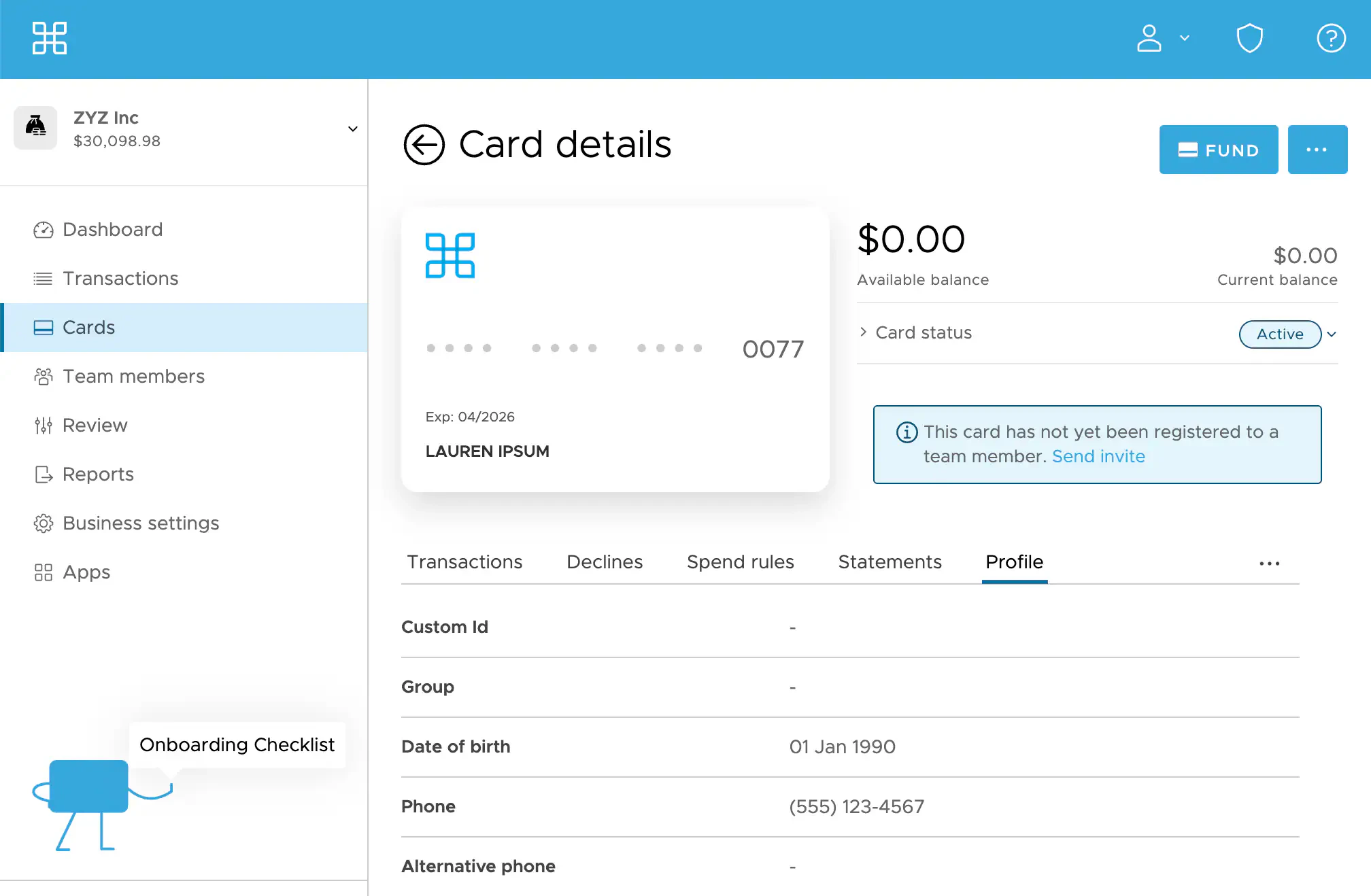Screen dimensions: 1371x896
Task: Open the Apps grid icon in sidebar
Action: click(x=43, y=572)
